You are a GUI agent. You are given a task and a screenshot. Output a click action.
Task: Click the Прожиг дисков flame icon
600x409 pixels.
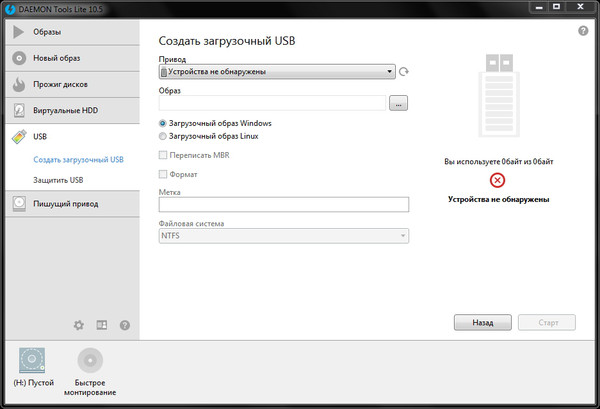tap(19, 84)
